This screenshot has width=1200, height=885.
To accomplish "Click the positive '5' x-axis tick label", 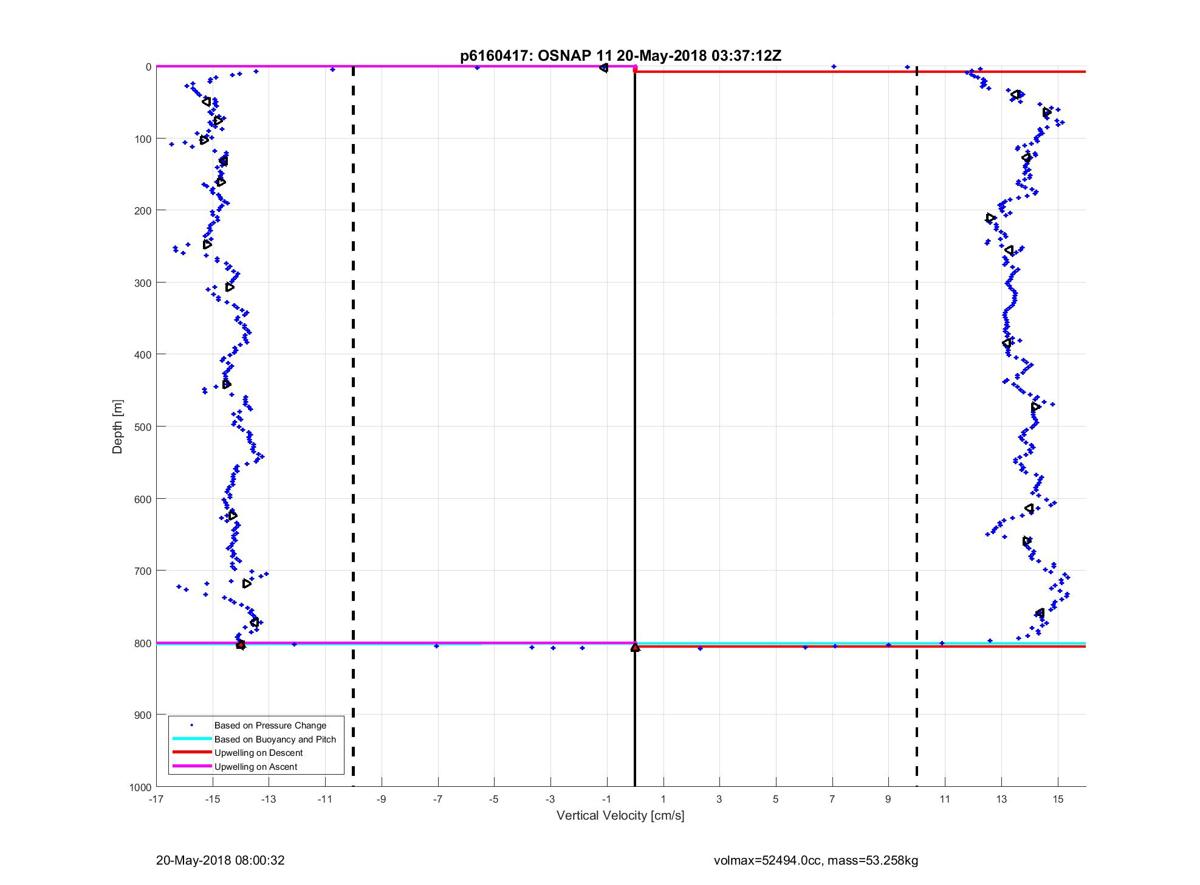I will tap(775, 799).
